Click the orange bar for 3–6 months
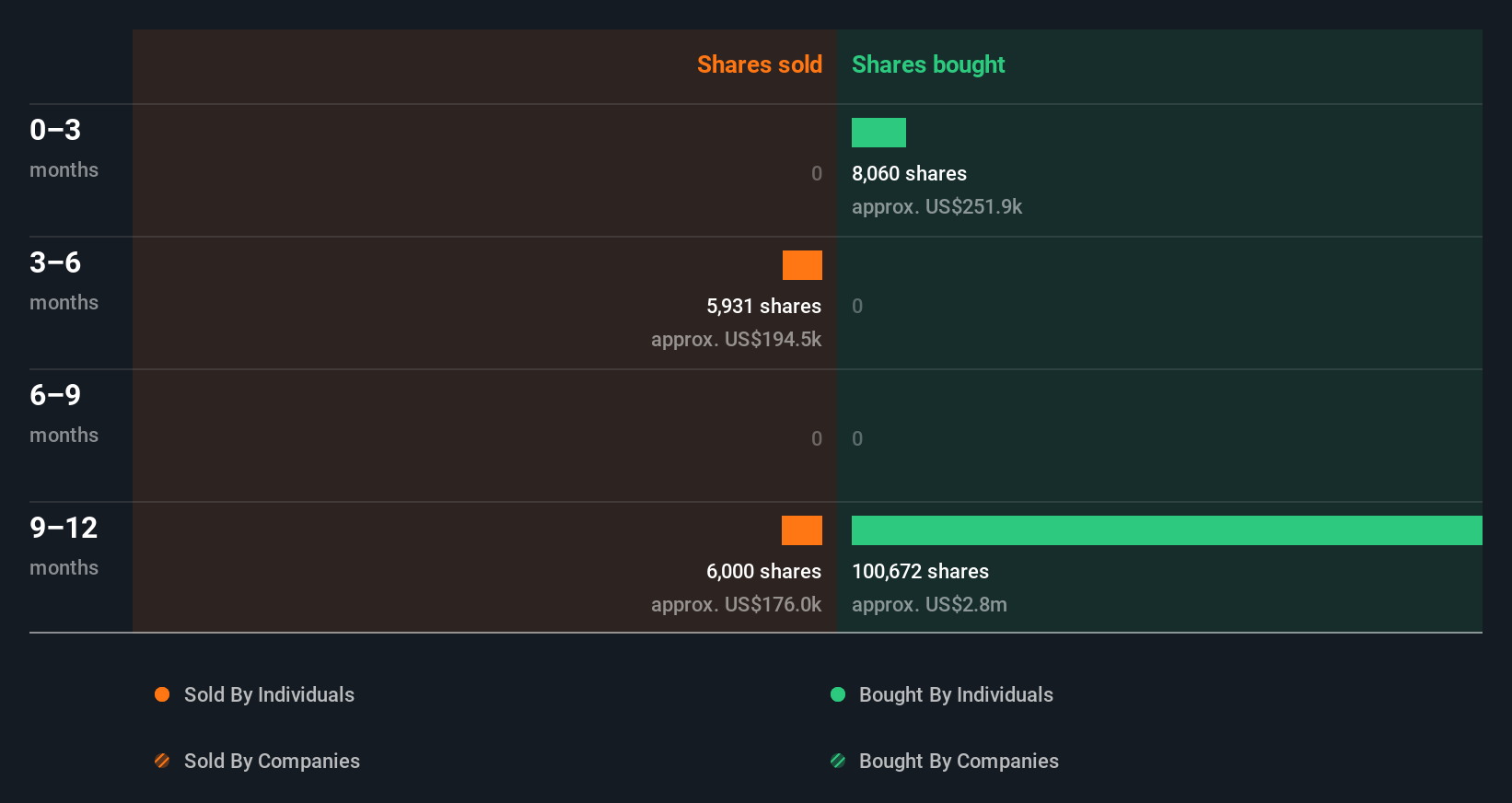This screenshot has height=803, width=1512. point(802,265)
